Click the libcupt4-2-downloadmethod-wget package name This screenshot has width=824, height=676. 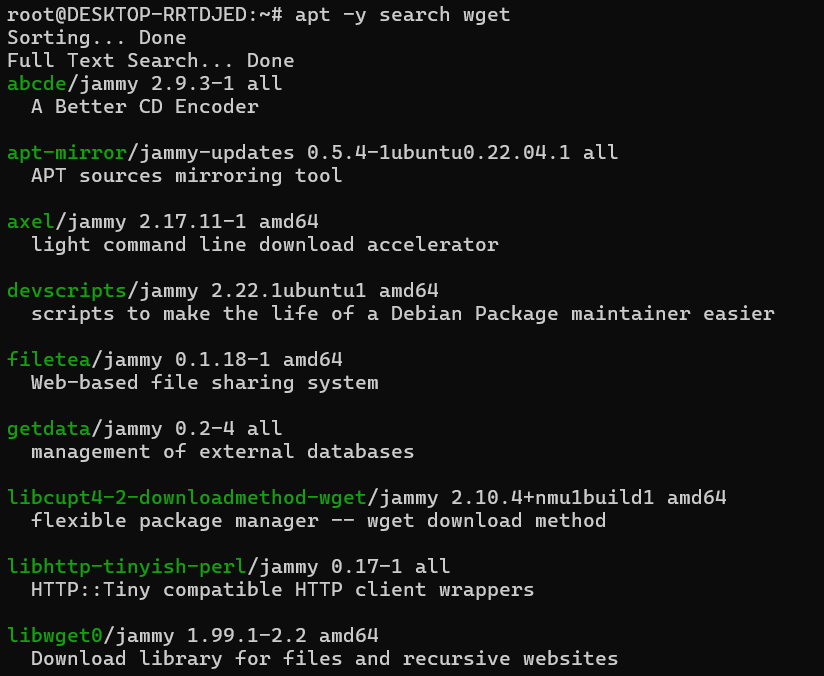tap(187, 498)
